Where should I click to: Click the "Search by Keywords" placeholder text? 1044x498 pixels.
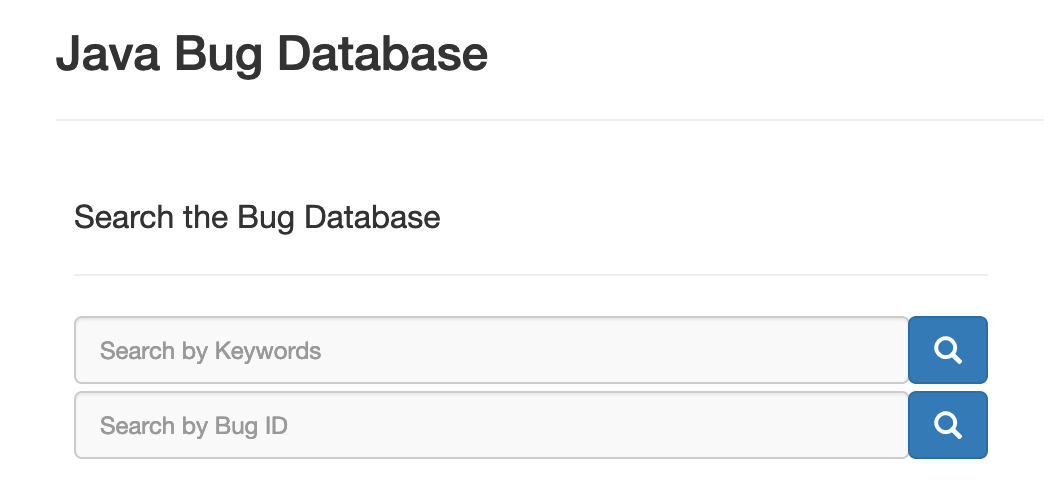pos(210,351)
